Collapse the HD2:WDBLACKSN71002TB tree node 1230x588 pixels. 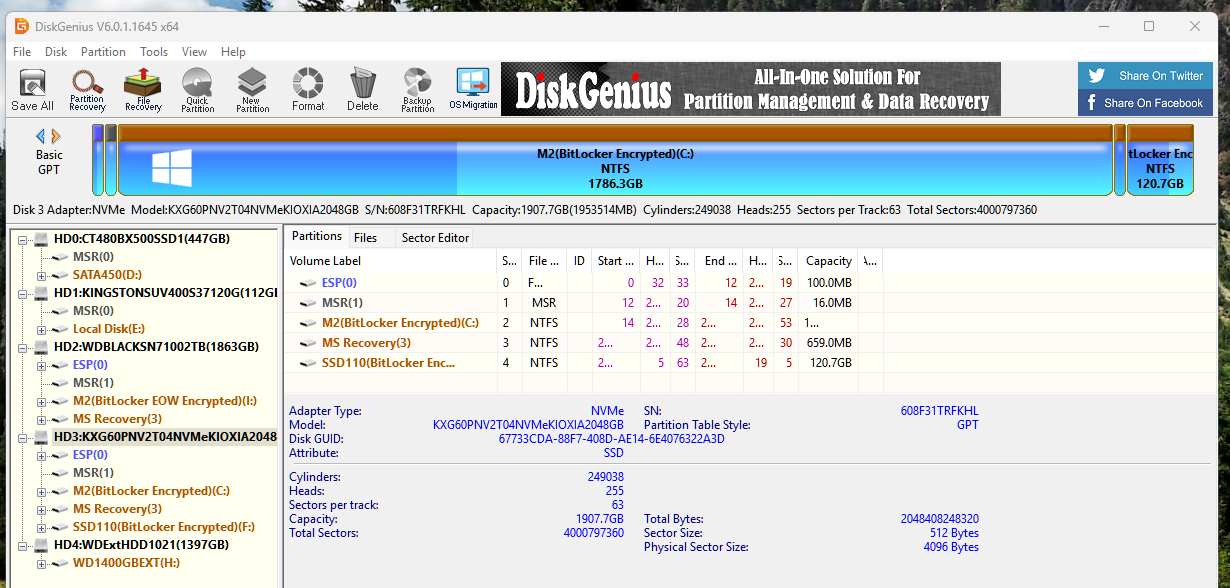[x=23, y=347]
